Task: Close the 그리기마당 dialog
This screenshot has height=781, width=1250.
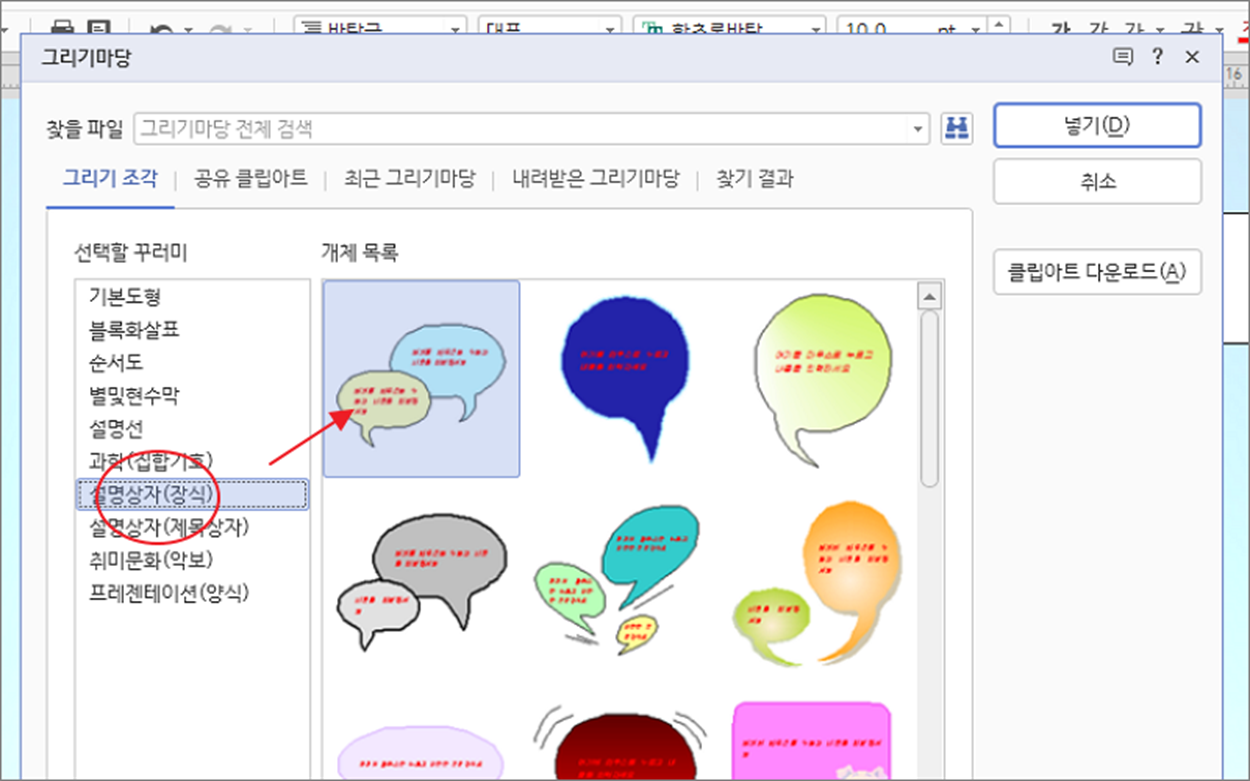Action: (x=1192, y=57)
